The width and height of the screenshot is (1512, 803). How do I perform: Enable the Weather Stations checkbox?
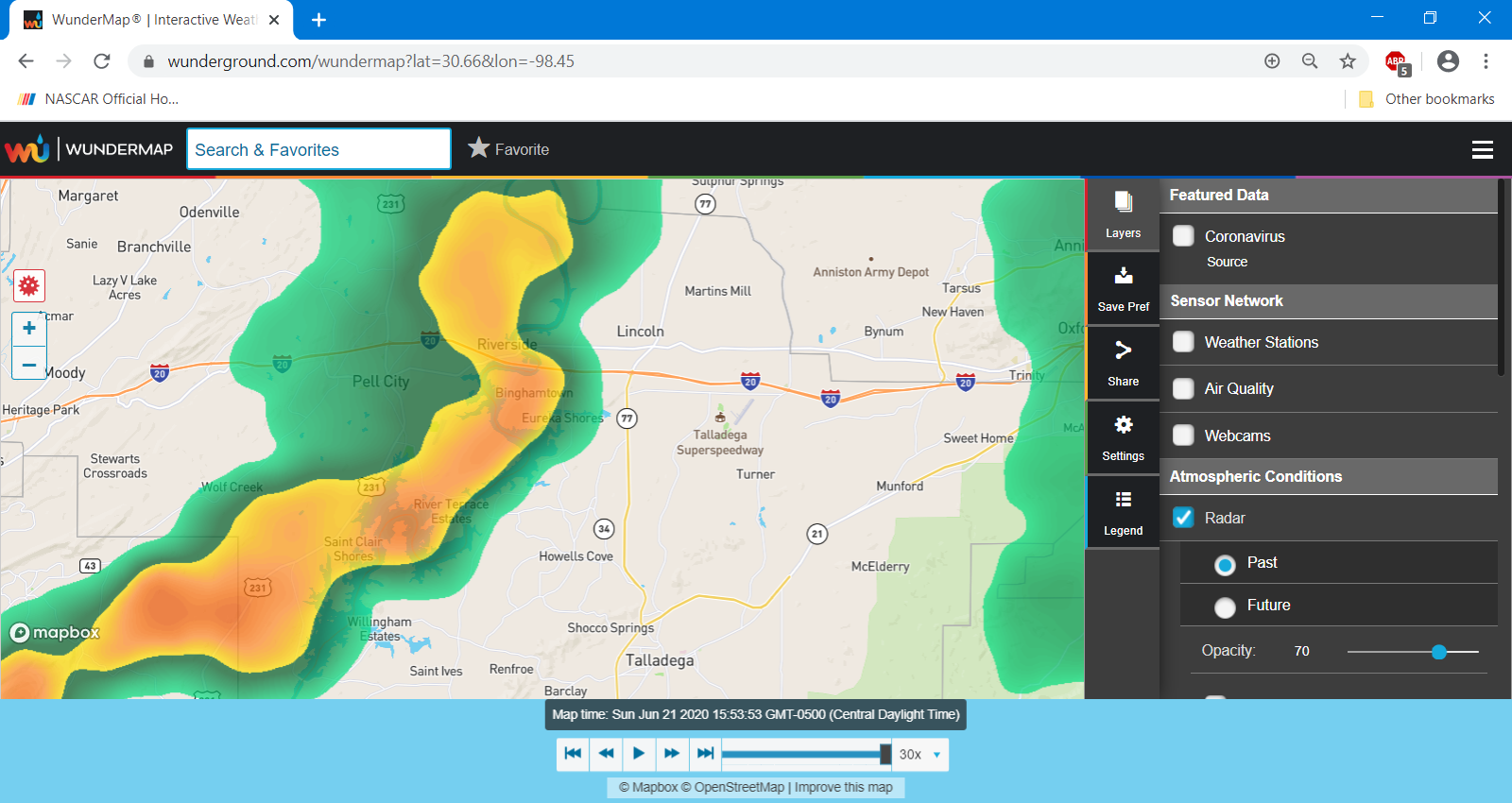point(1183,342)
